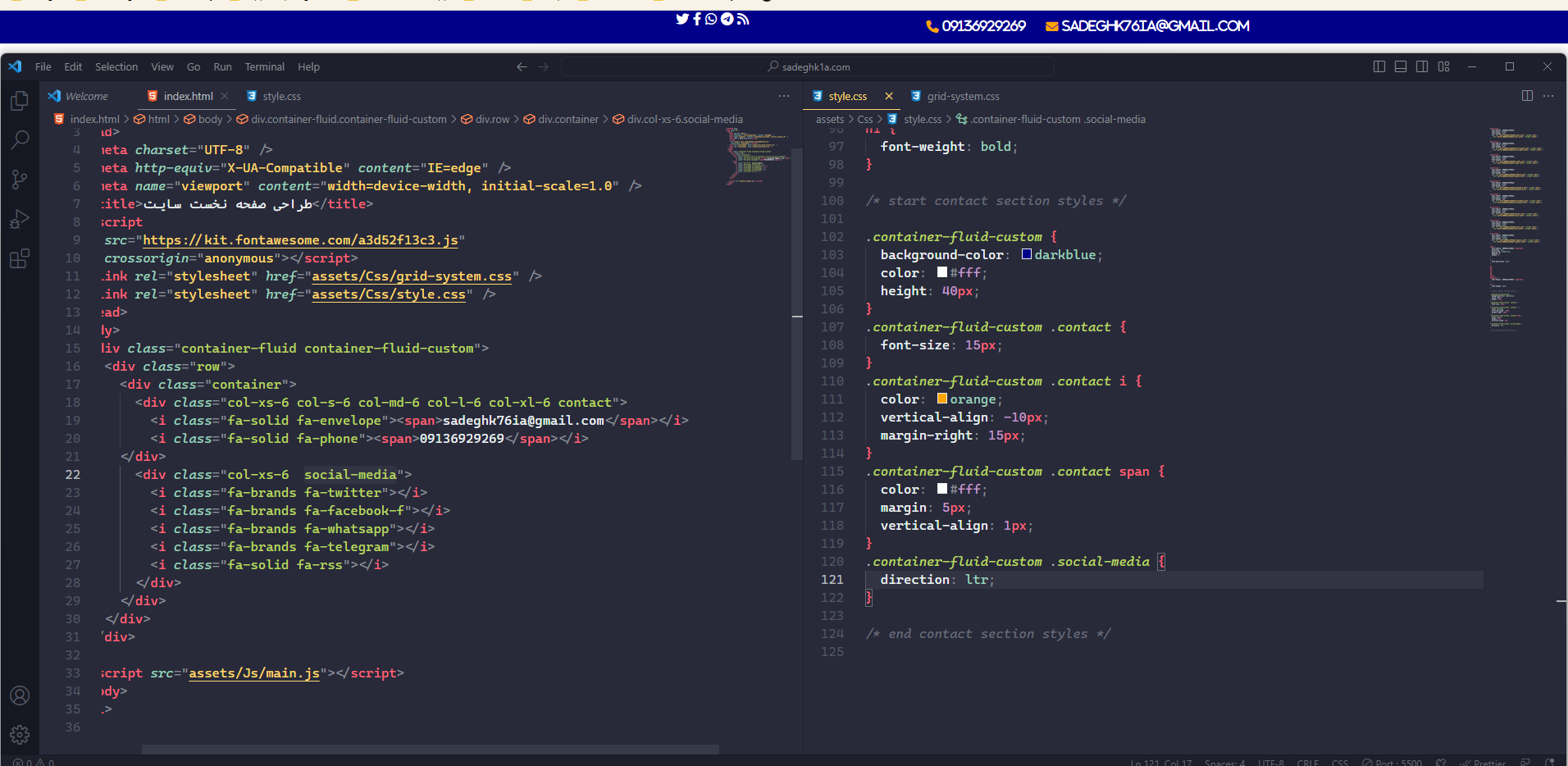Open the Search view in activity bar
The image size is (1568, 766).
click(x=20, y=140)
